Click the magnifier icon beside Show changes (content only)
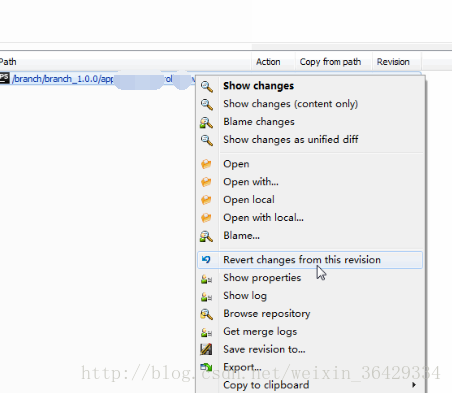 click(x=206, y=104)
